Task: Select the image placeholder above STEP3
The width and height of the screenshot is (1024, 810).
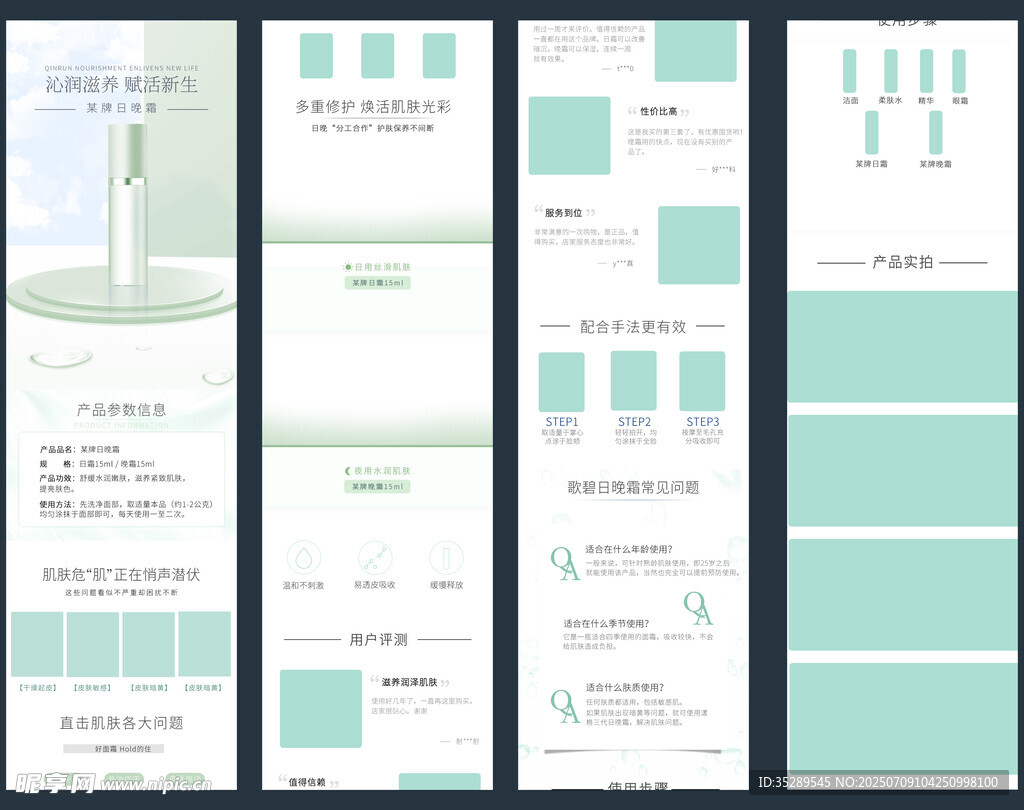Action: click(702, 381)
